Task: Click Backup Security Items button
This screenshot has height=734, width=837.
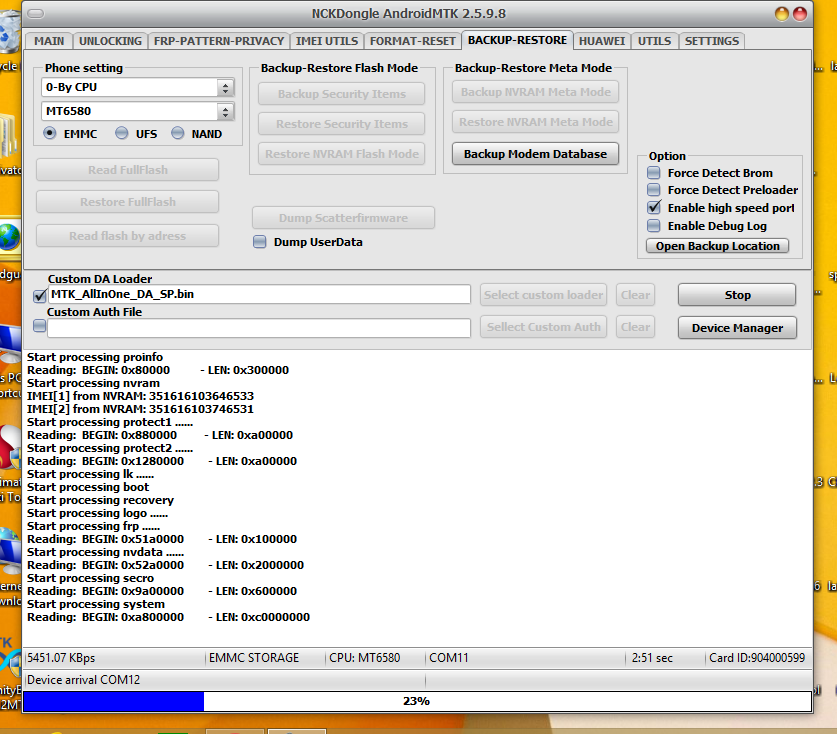Action: pyautogui.click(x=342, y=94)
